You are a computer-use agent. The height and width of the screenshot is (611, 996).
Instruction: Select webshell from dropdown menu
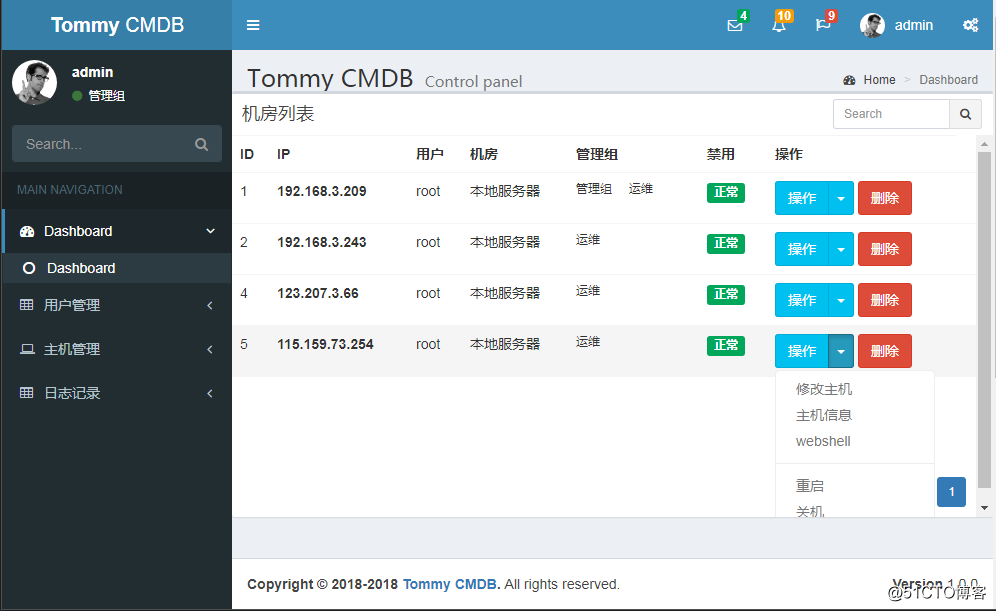pyautogui.click(x=823, y=441)
